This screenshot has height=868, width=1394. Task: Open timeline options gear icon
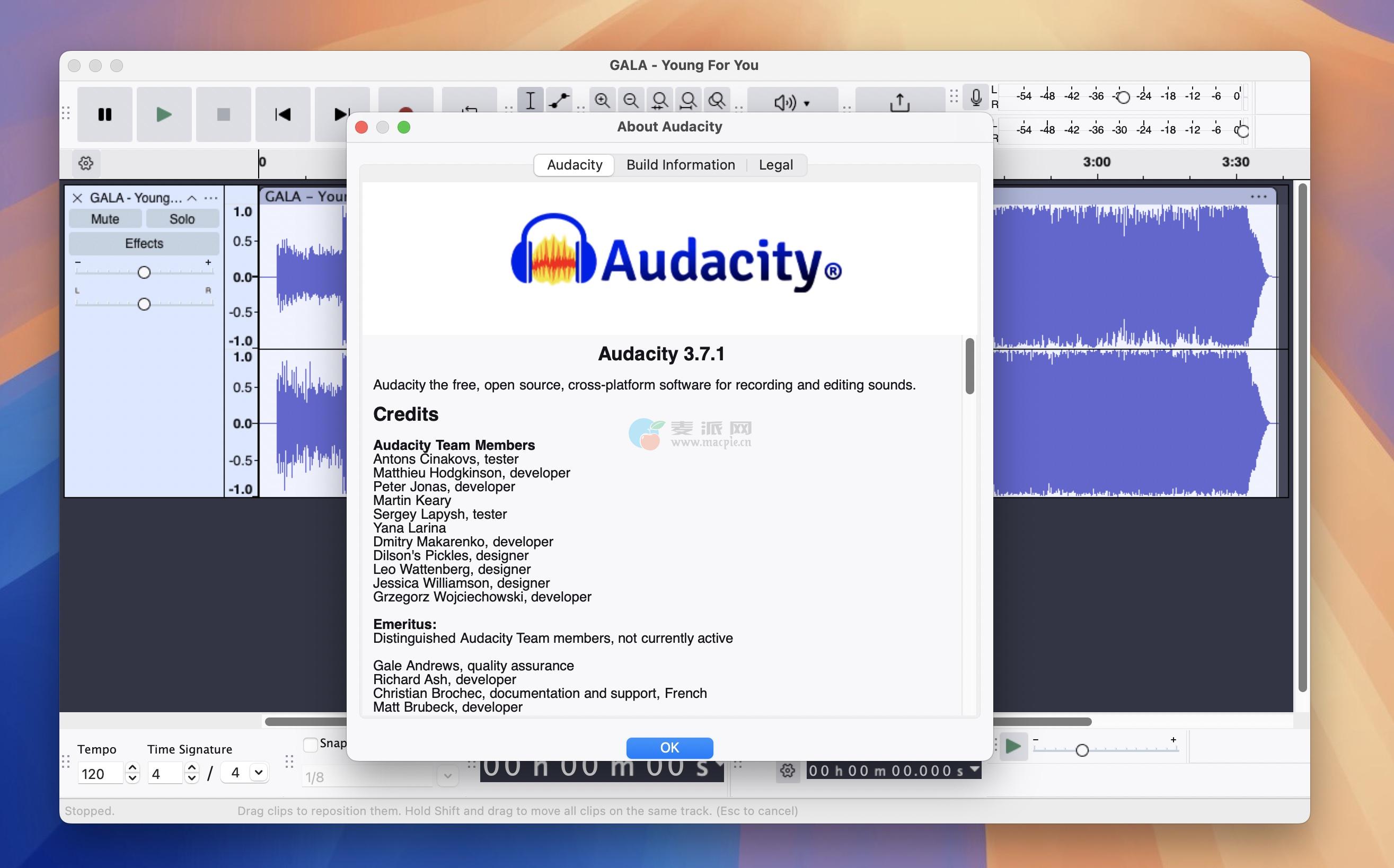(86, 163)
